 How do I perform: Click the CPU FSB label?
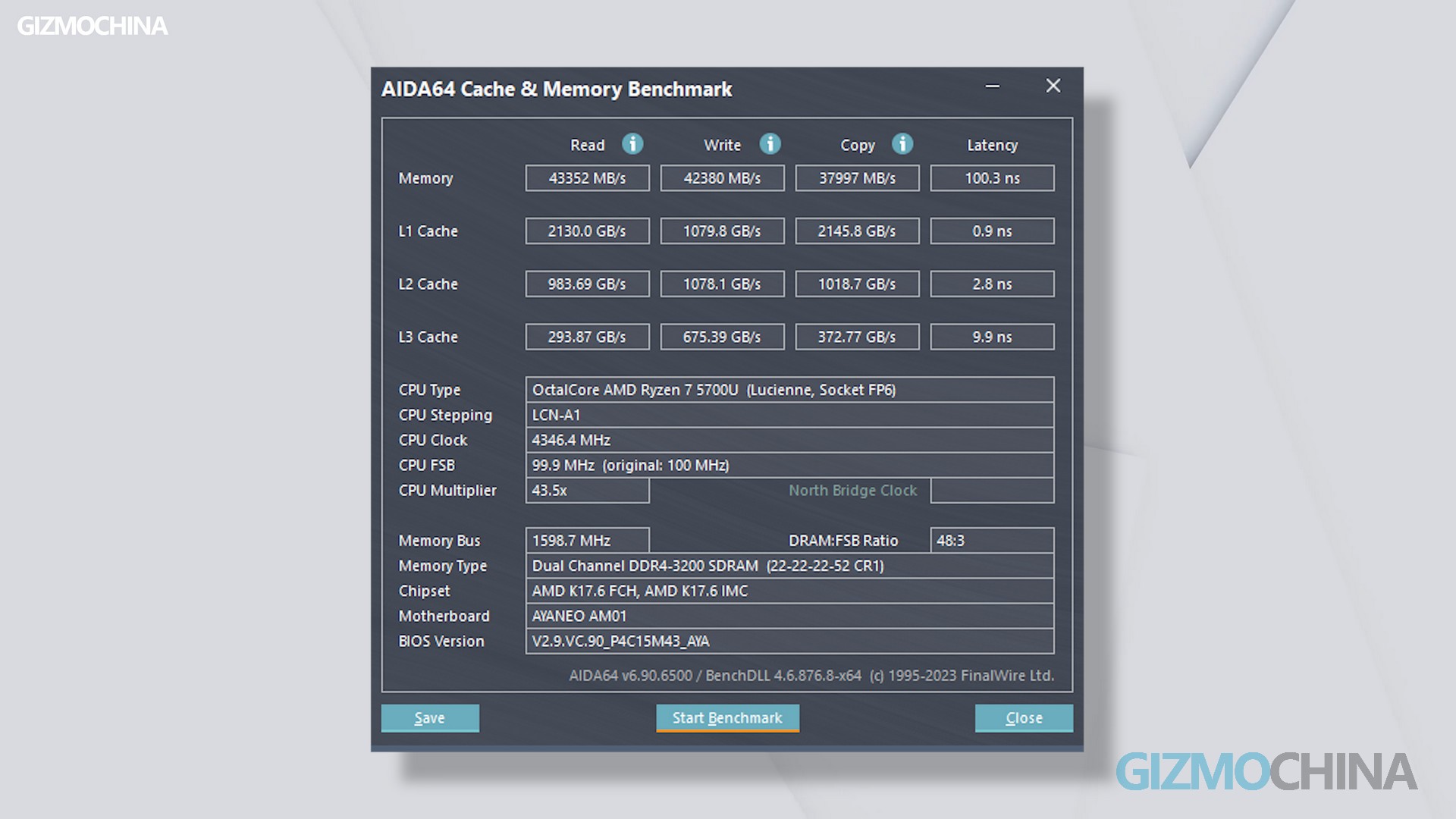[426, 465]
